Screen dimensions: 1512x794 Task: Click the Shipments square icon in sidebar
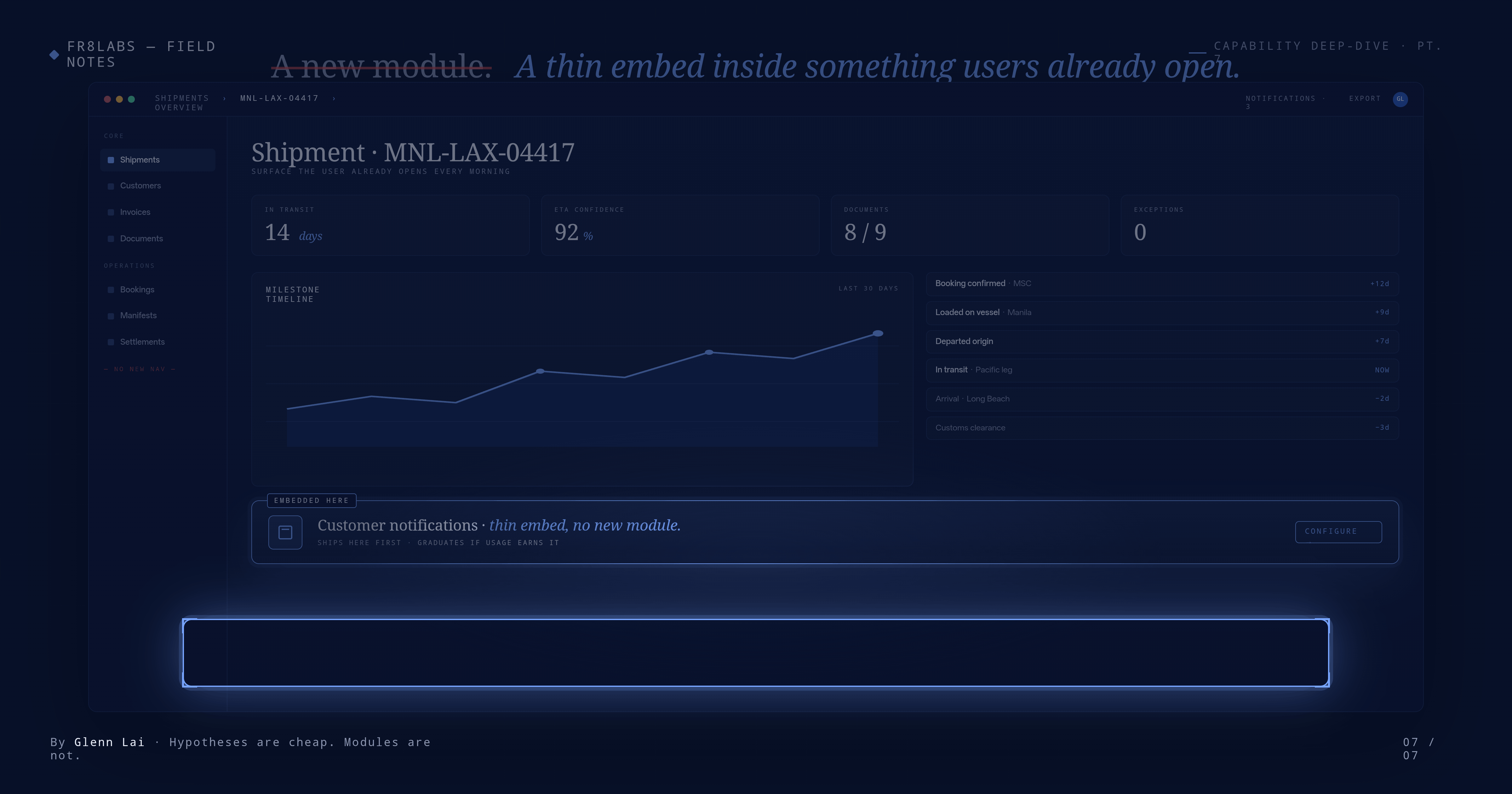(111, 160)
